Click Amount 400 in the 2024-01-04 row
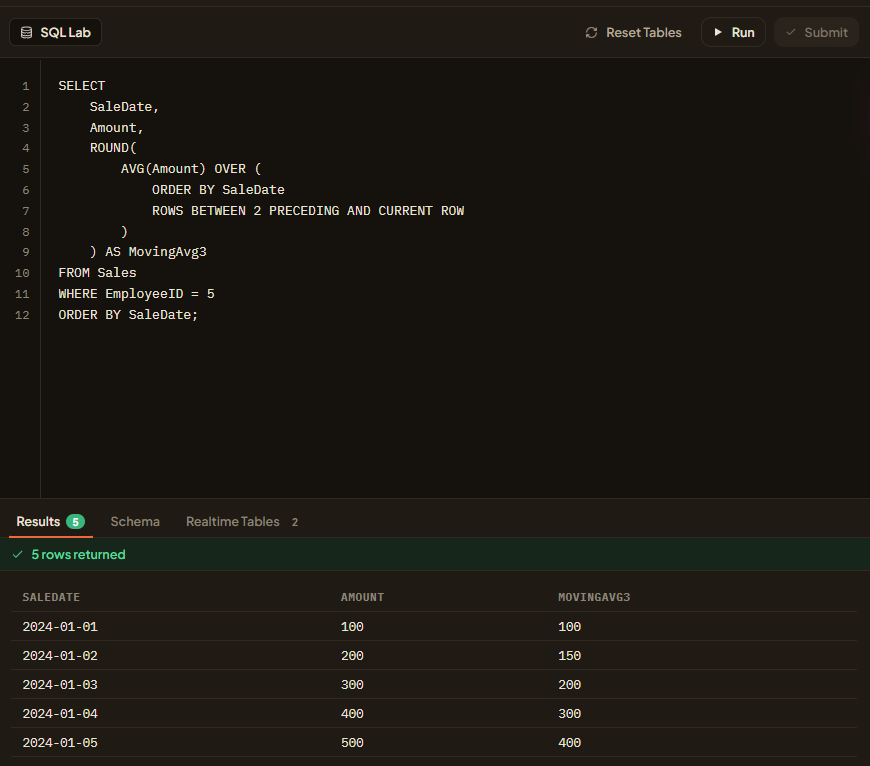 352,714
